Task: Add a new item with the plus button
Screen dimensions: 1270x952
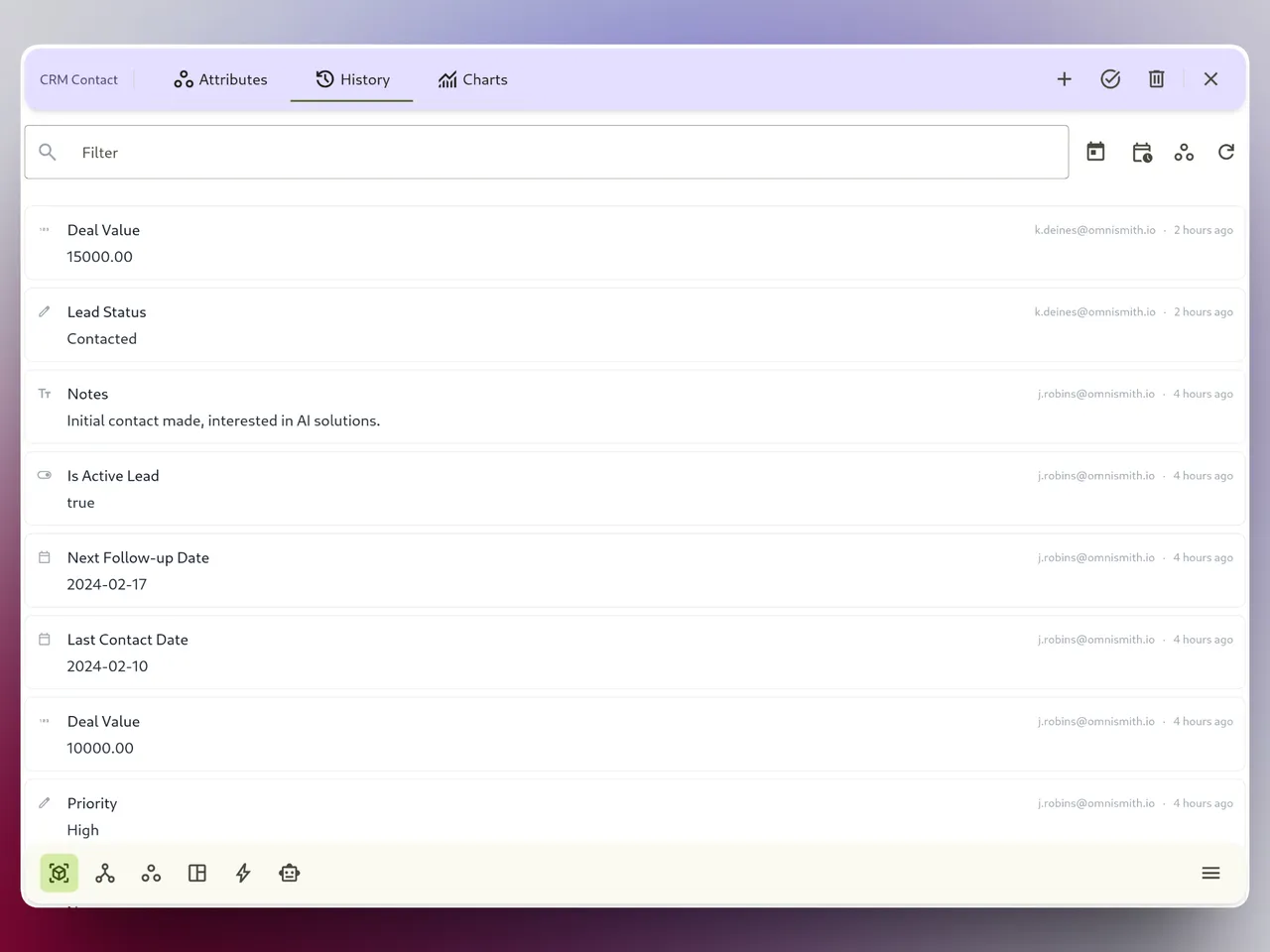Action: (x=1064, y=78)
